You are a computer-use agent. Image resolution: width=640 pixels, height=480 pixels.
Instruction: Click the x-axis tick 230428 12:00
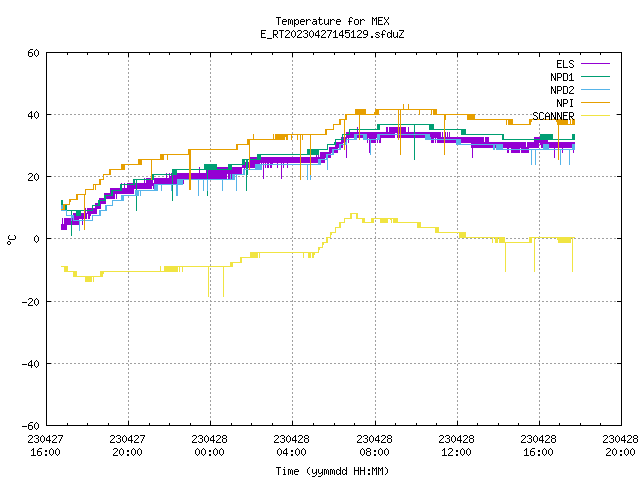pyautogui.click(x=456, y=446)
